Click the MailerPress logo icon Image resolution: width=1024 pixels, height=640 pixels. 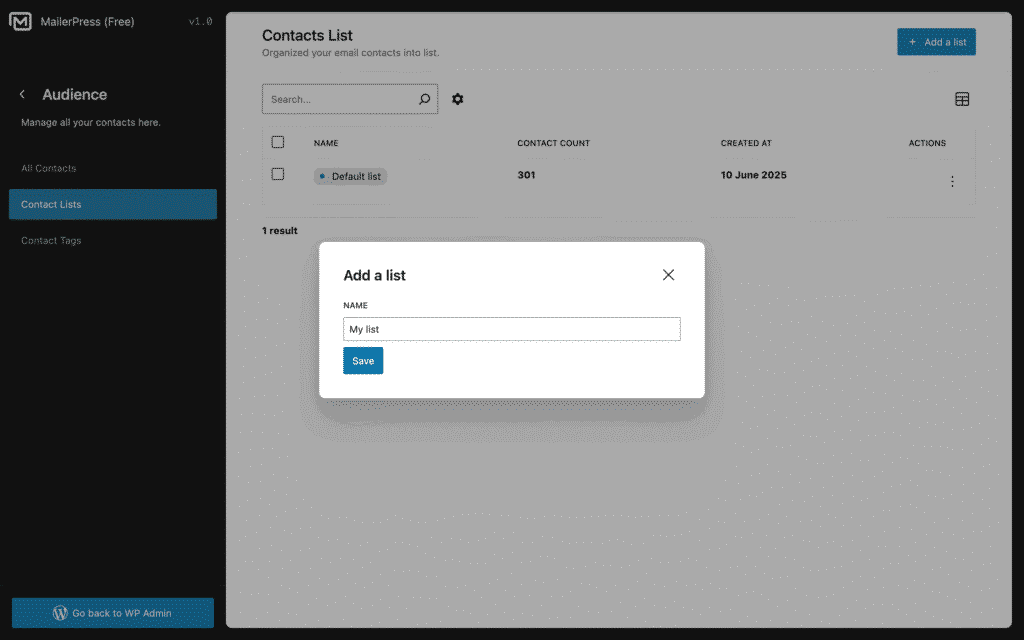(x=20, y=22)
